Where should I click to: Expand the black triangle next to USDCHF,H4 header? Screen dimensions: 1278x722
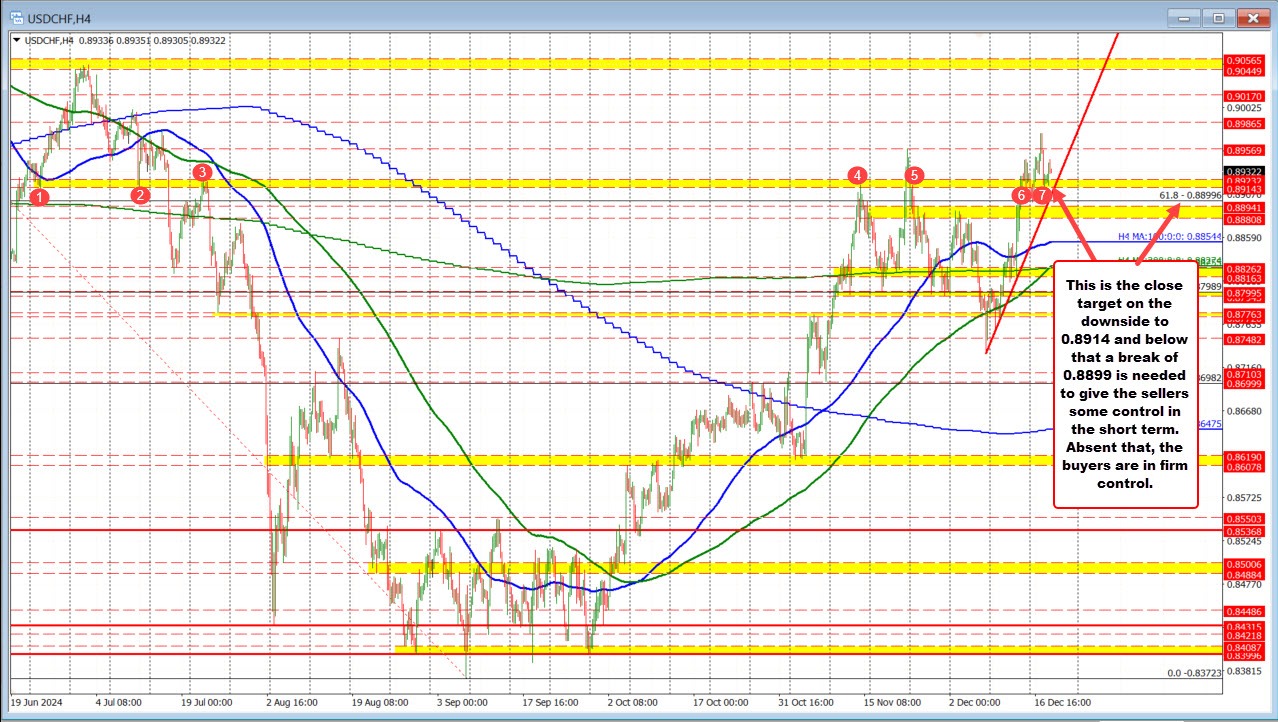tap(14, 40)
